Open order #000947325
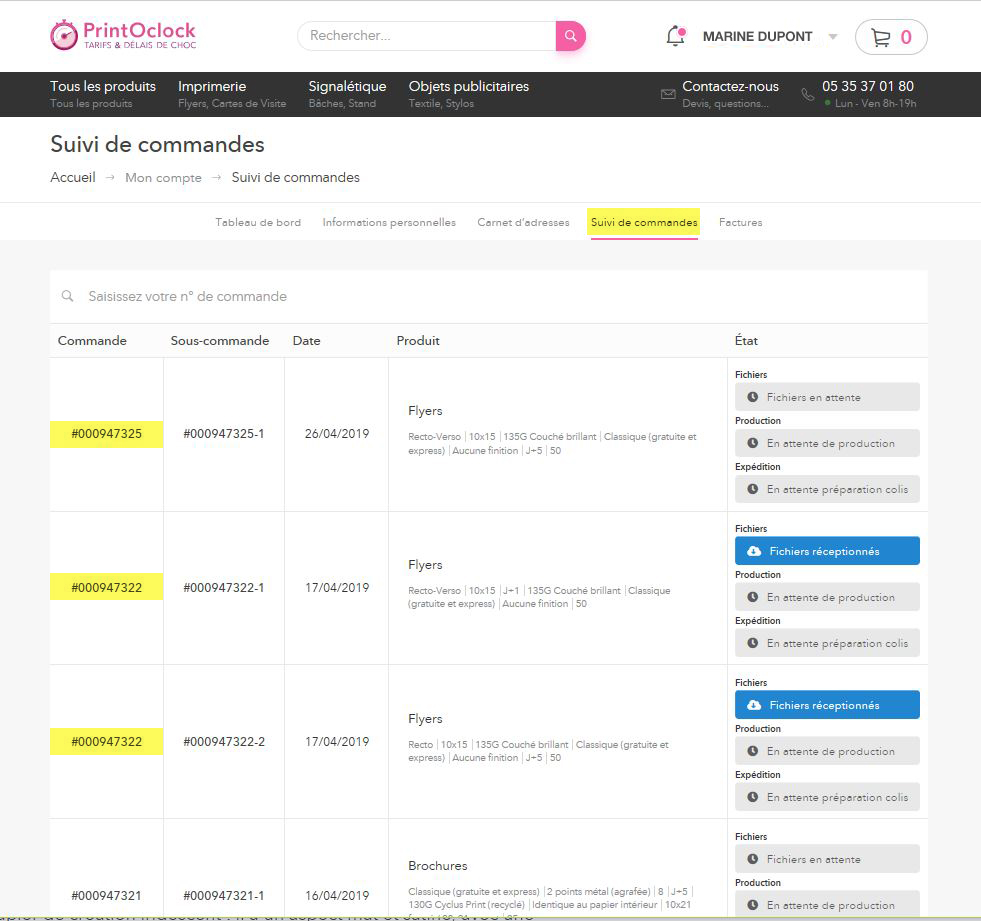981x921 pixels. tap(106, 434)
